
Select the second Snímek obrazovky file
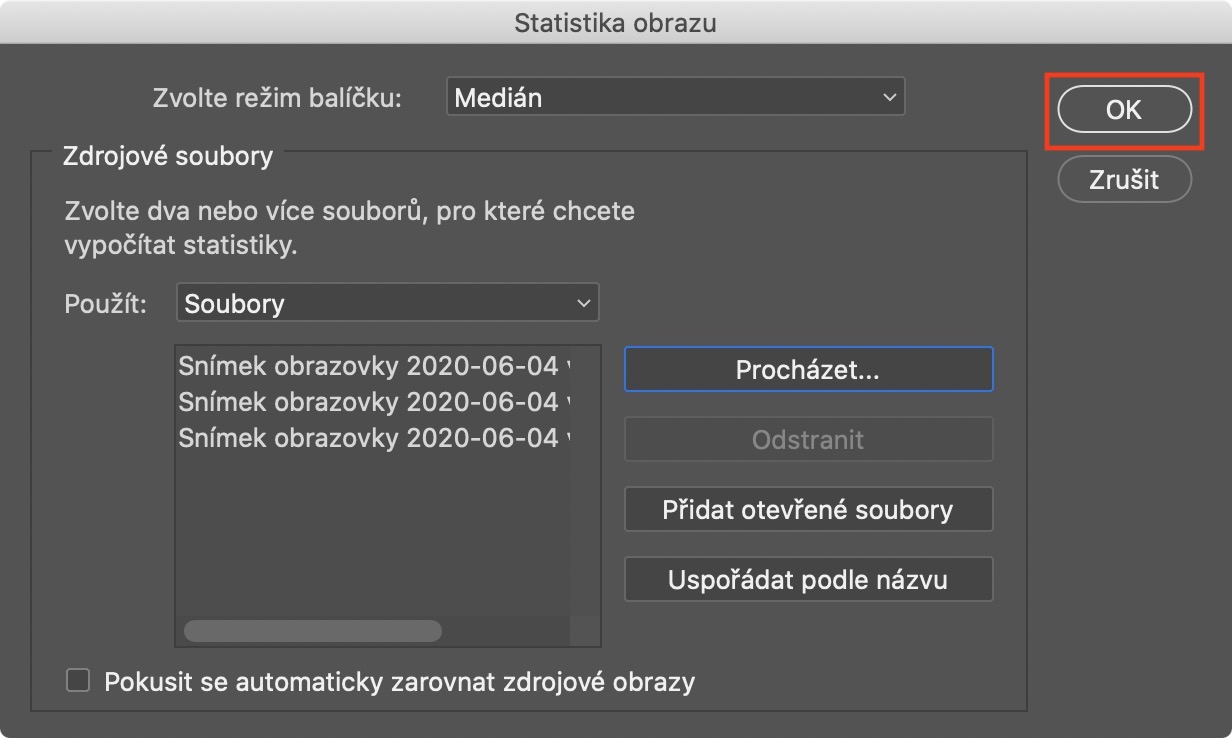coord(372,402)
